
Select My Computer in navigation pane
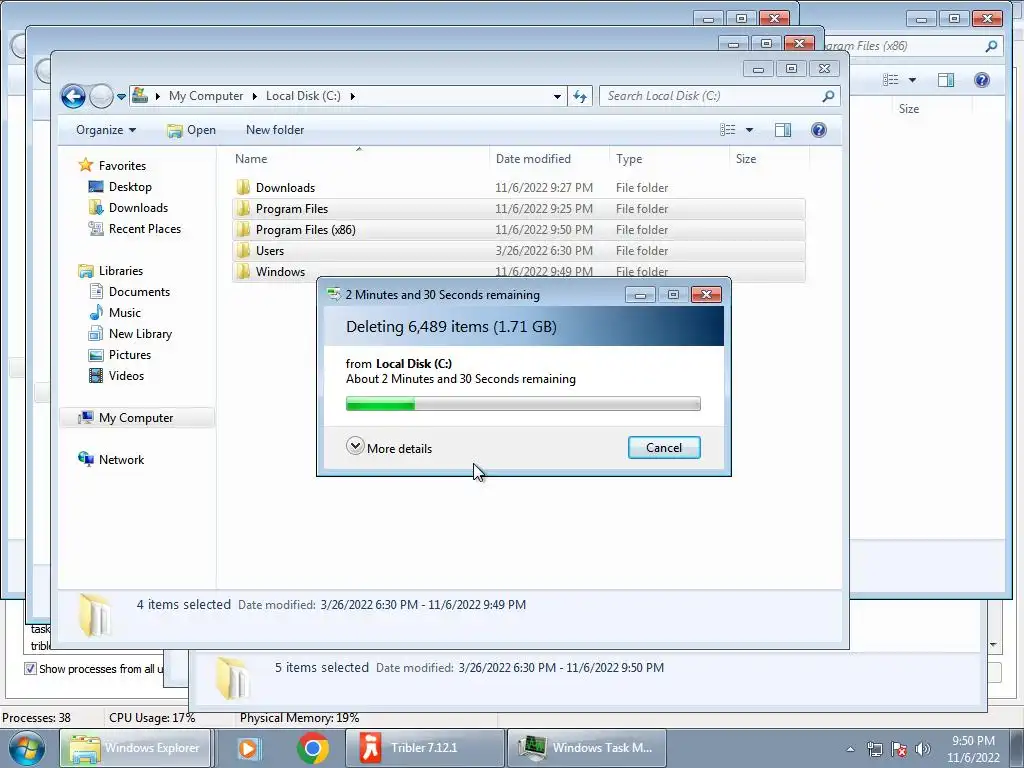click(x=136, y=418)
